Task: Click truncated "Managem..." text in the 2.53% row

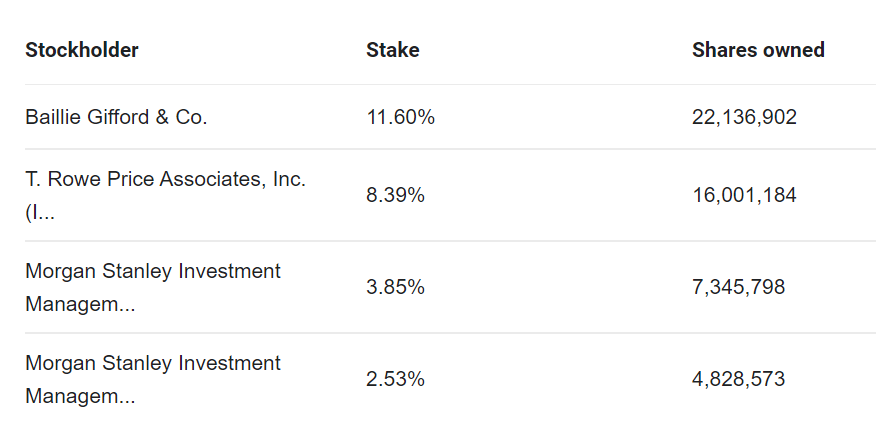Action: (80, 397)
